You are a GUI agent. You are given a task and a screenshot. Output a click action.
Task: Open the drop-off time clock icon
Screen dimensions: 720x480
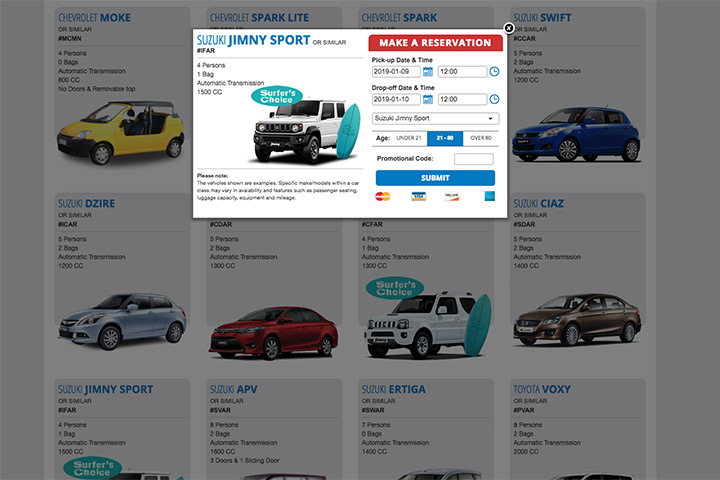click(494, 99)
